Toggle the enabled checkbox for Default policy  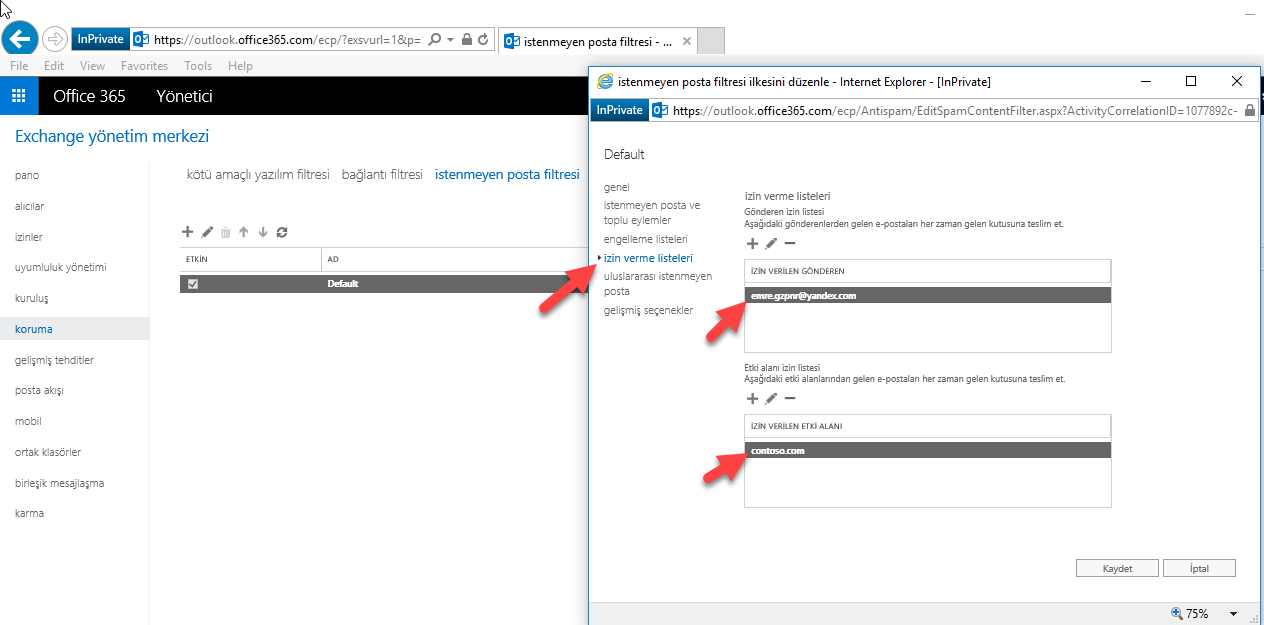[x=193, y=284]
